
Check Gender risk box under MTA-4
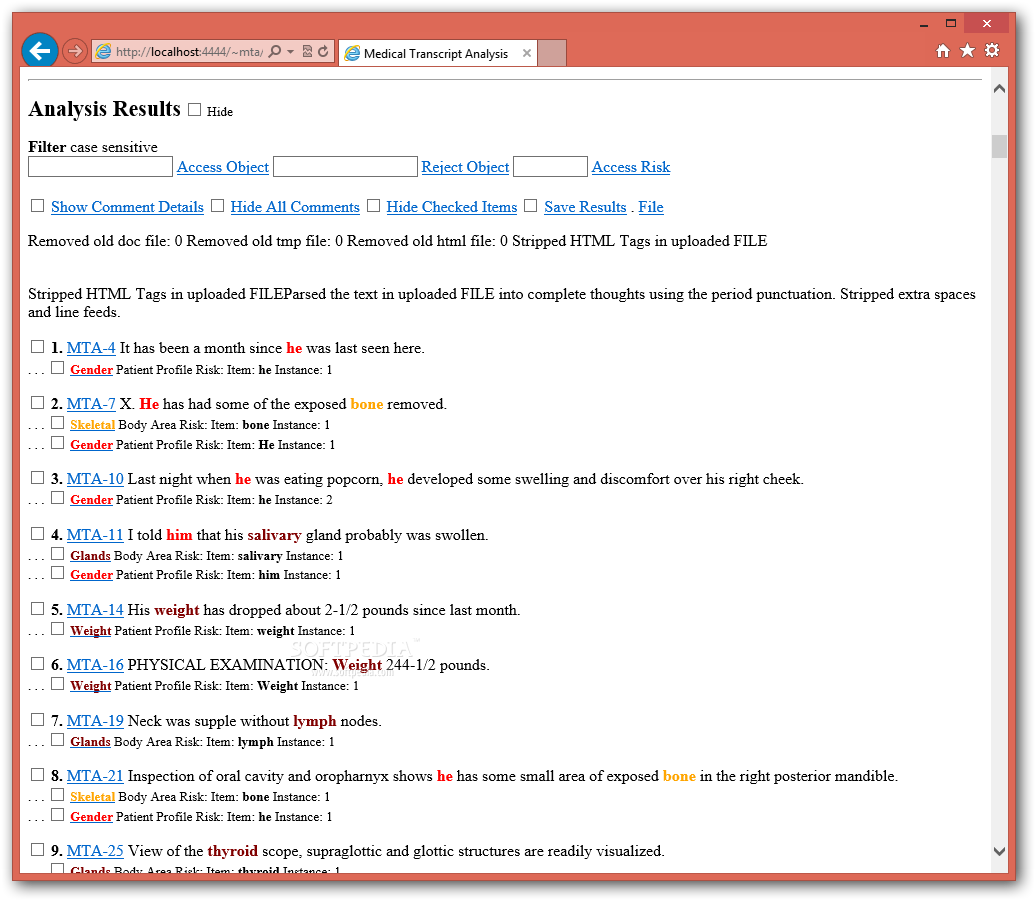pyautogui.click(x=57, y=368)
